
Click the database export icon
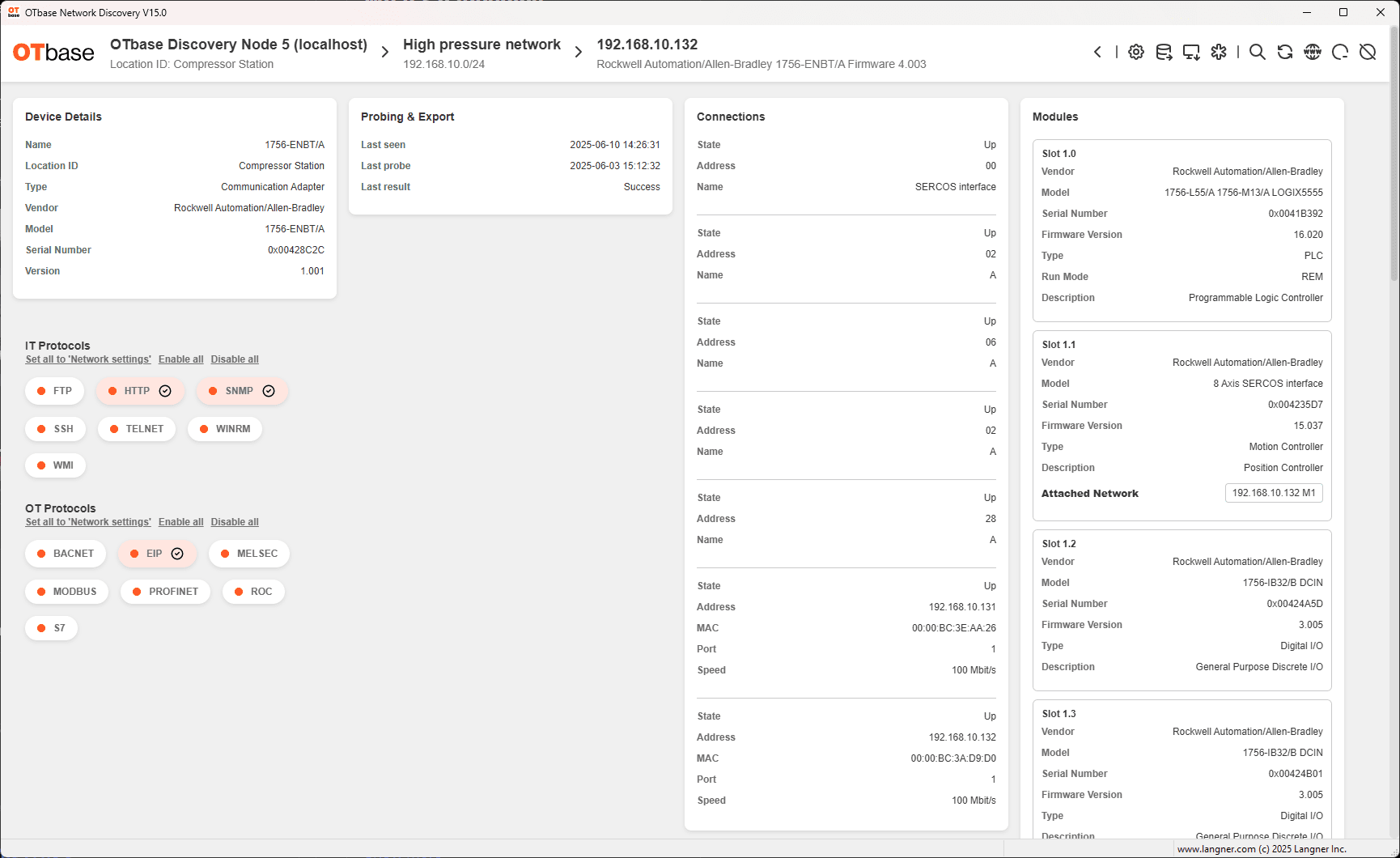click(1164, 52)
